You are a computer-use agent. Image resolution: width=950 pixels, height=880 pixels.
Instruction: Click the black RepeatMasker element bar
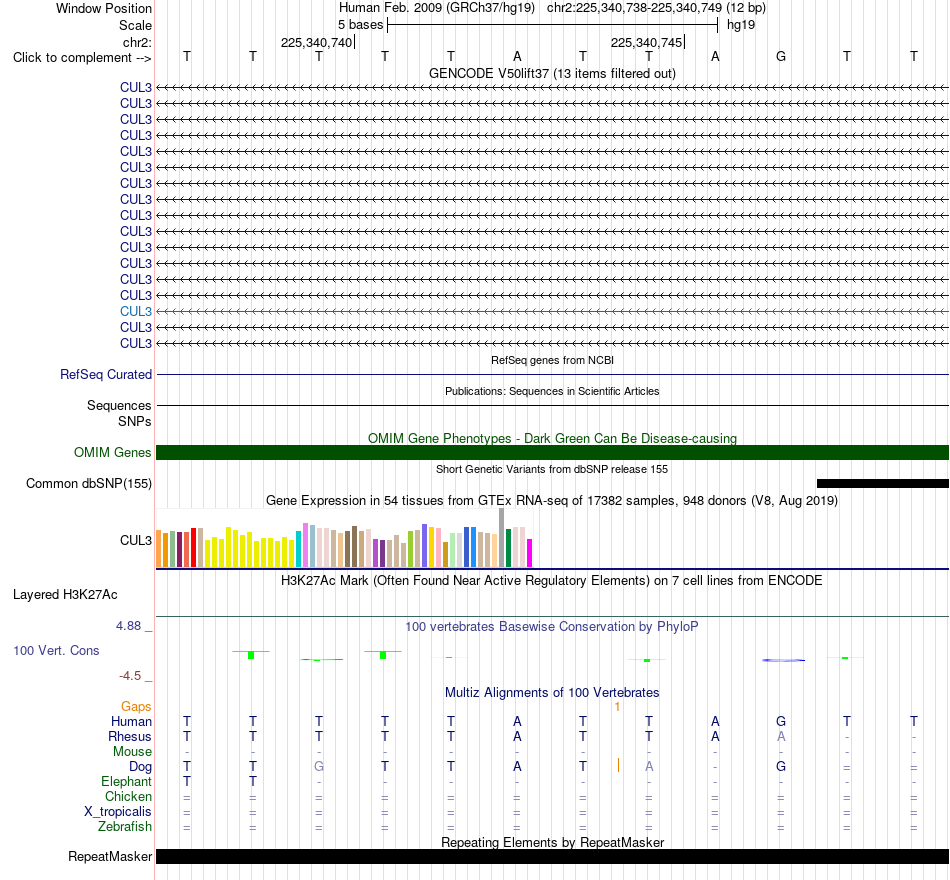pos(553,856)
